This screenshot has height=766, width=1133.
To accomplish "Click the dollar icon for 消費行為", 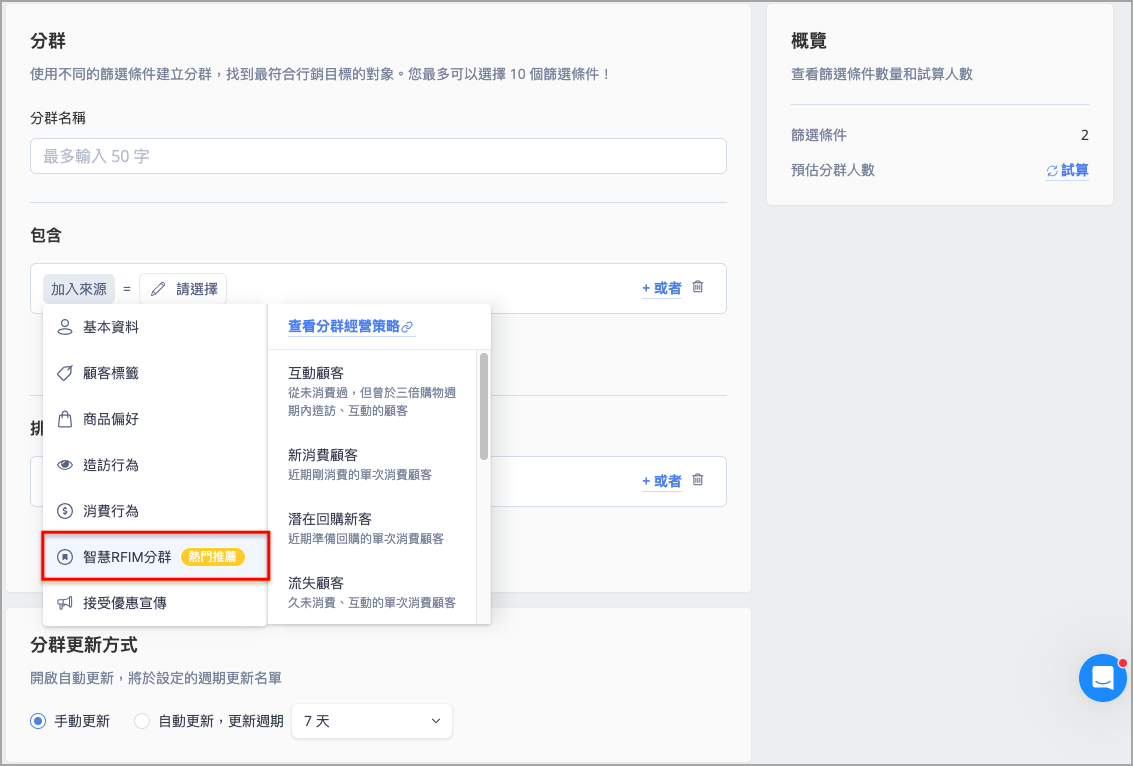I will [65, 511].
